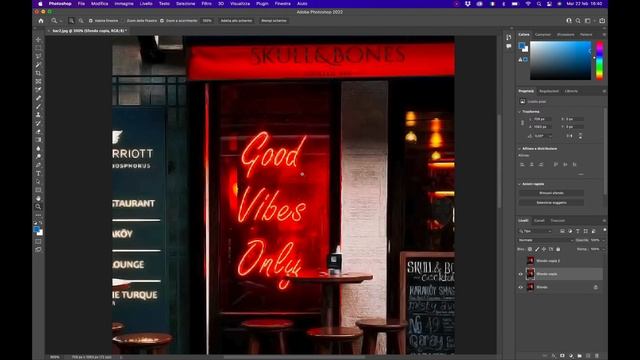Select the Clone Stamp tool
The image size is (640, 360).
[38, 115]
